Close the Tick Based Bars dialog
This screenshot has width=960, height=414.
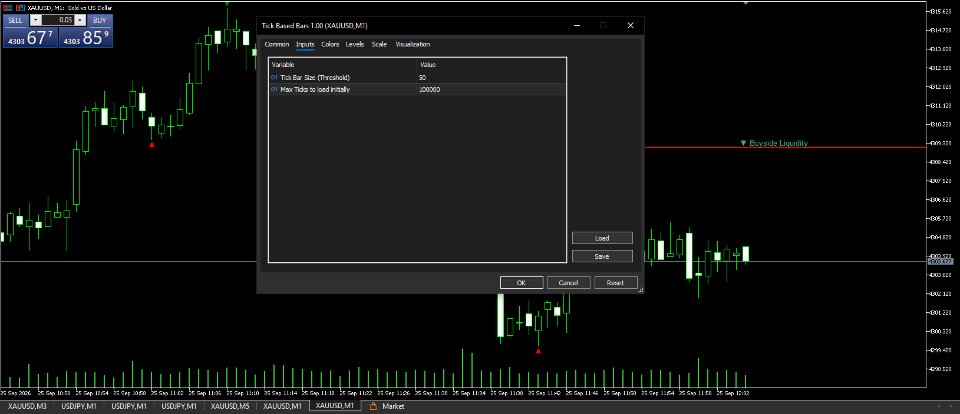pyautogui.click(x=630, y=26)
